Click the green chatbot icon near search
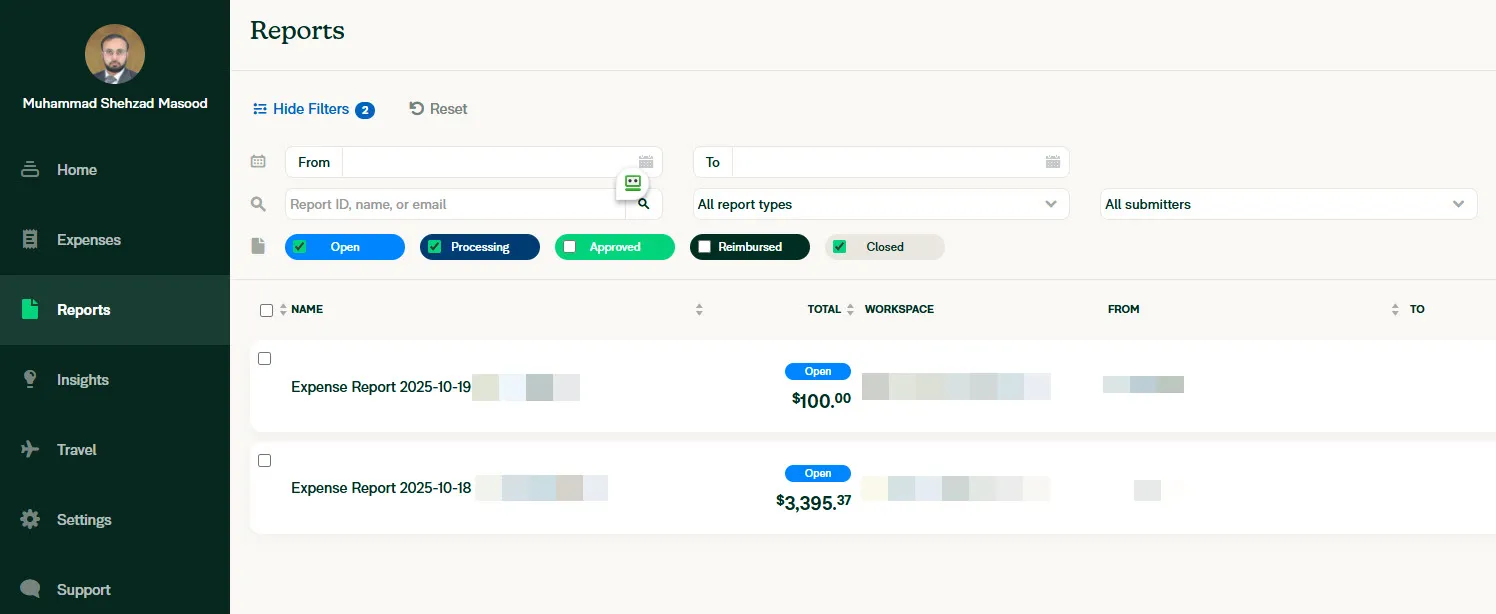Screen dimensions: 1496x614 632,183
